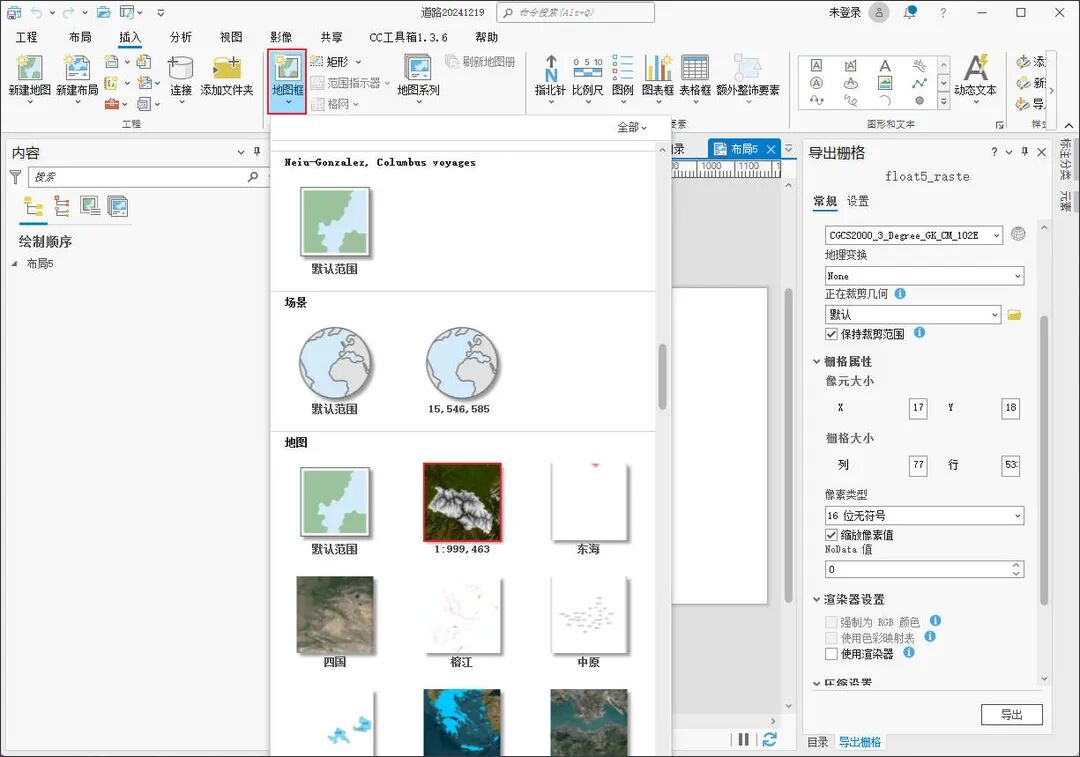This screenshot has height=757, width=1080.
Task: Switch to the 共享 ribbon tab
Action: coord(331,37)
